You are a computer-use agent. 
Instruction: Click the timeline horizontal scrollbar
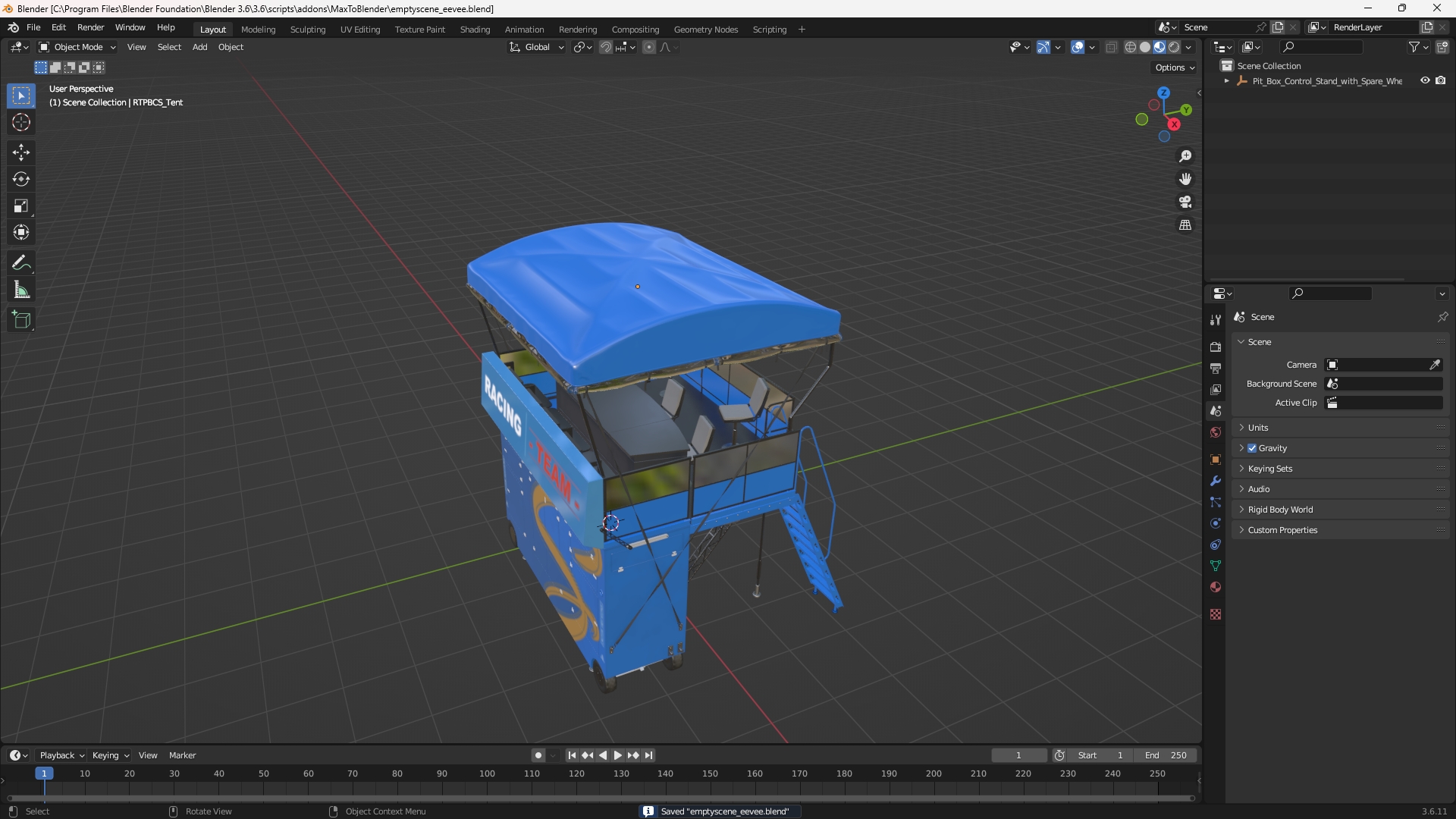(601, 798)
